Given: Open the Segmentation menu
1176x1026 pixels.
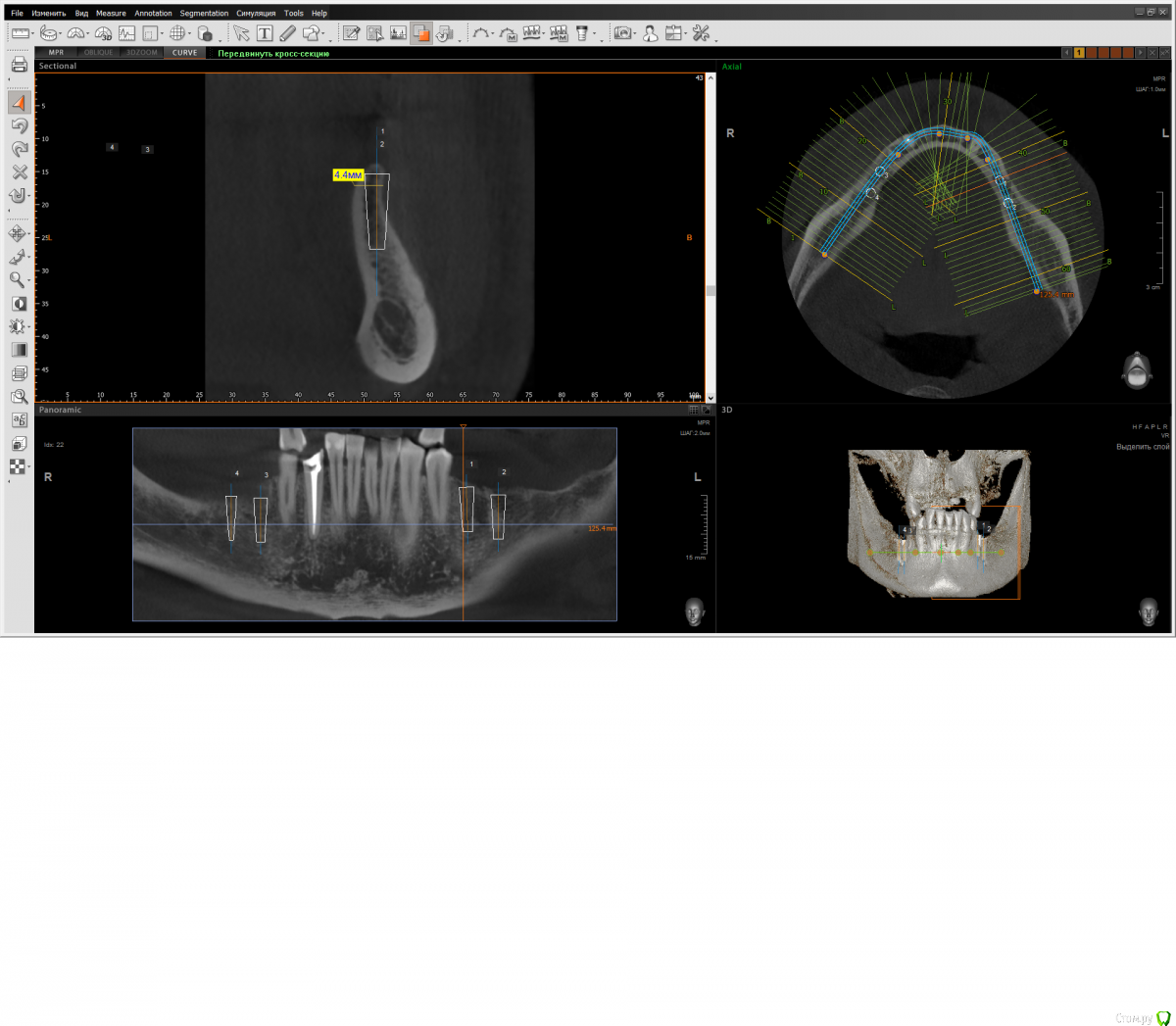Looking at the screenshot, I should [x=204, y=14].
